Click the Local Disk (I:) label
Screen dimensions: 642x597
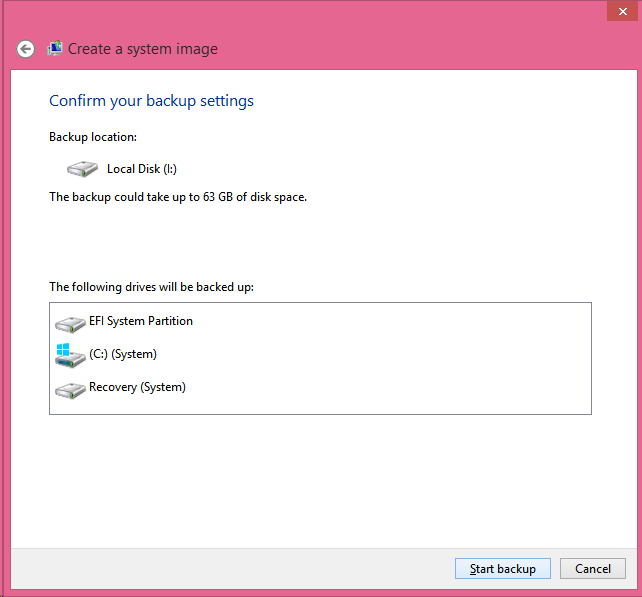point(142,169)
